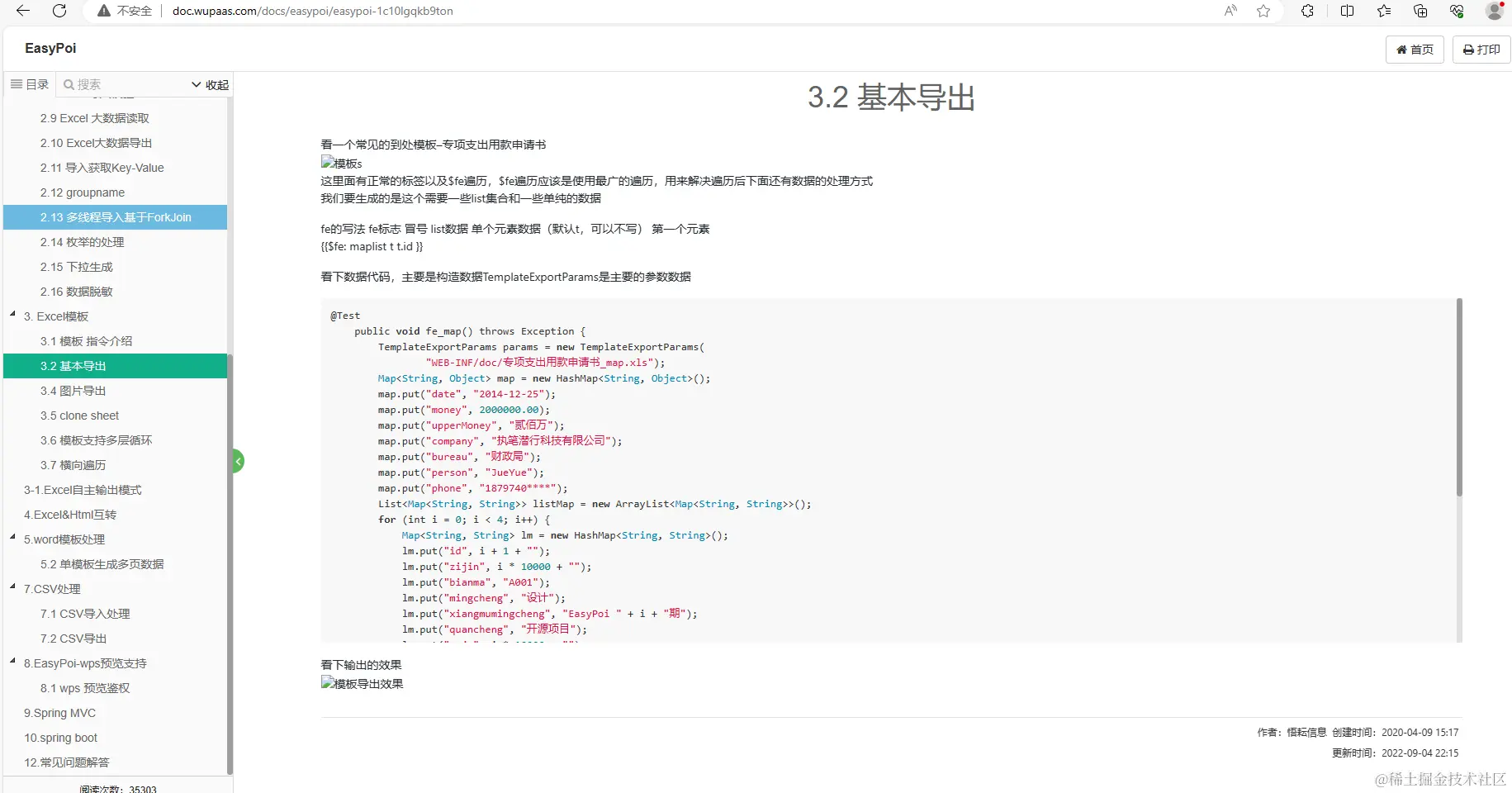The width and height of the screenshot is (1512, 793).
Task: Click the Read aloud icon in address bar
Action: point(1231,11)
